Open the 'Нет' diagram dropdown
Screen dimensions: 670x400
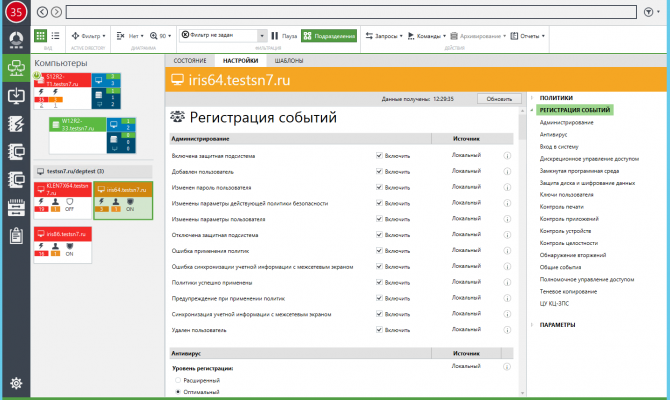coord(130,36)
